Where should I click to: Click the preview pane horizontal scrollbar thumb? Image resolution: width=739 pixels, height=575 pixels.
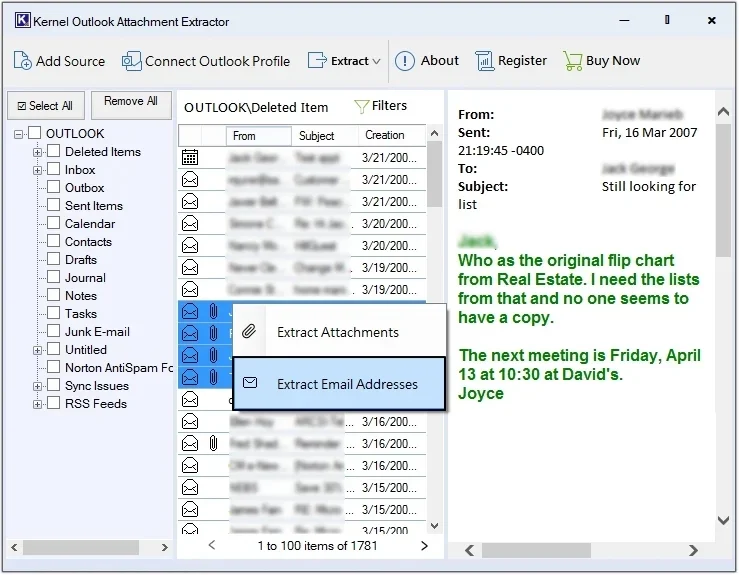(536, 550)
